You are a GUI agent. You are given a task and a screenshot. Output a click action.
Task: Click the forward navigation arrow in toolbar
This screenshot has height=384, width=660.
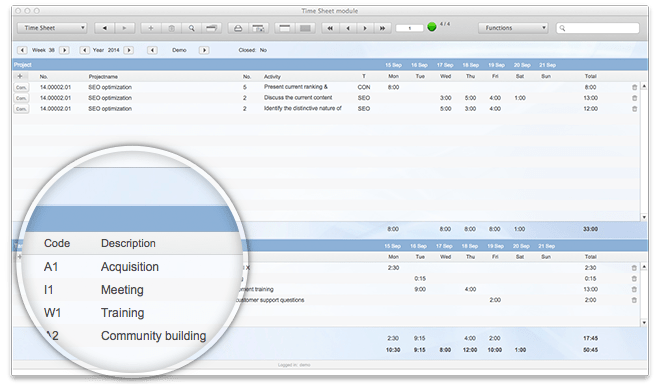[x=124, y=28]
